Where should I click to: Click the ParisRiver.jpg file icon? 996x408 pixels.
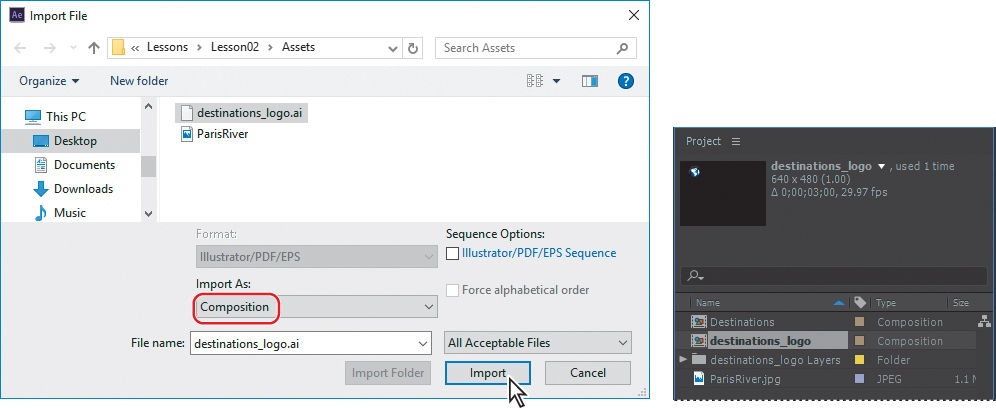699,379
